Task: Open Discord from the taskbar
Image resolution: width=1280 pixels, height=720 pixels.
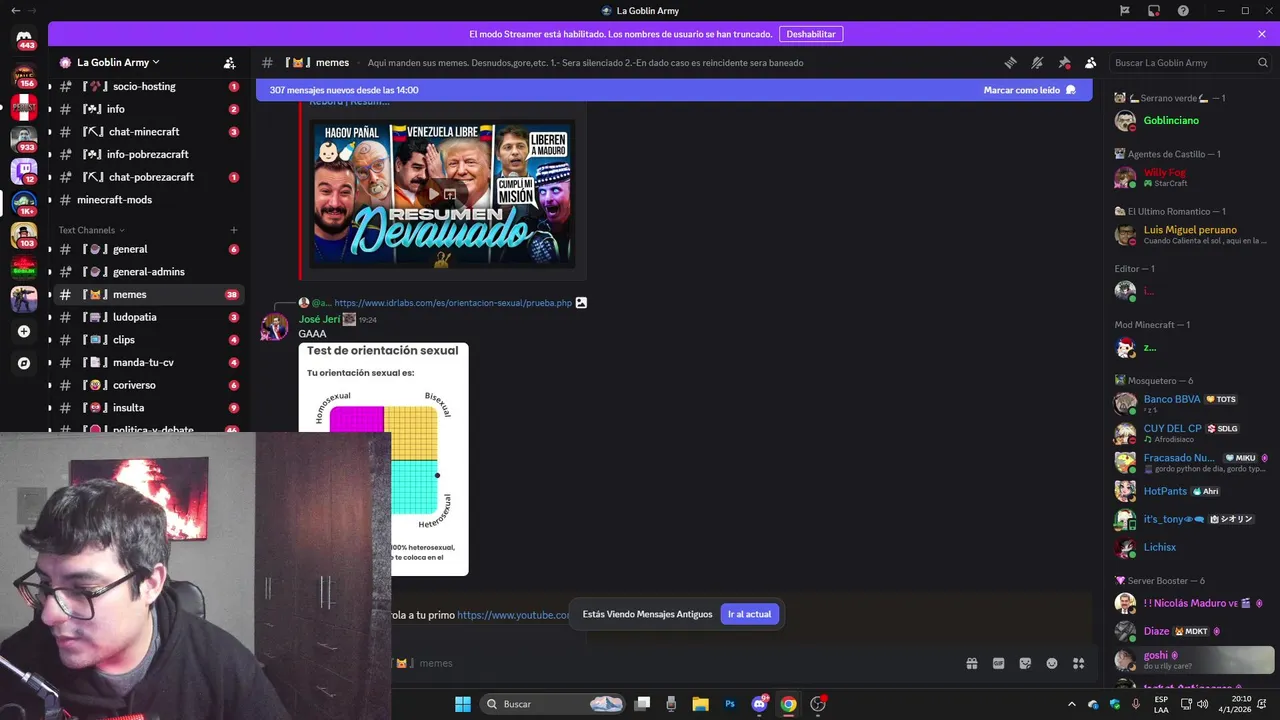Action: [759, 704]
